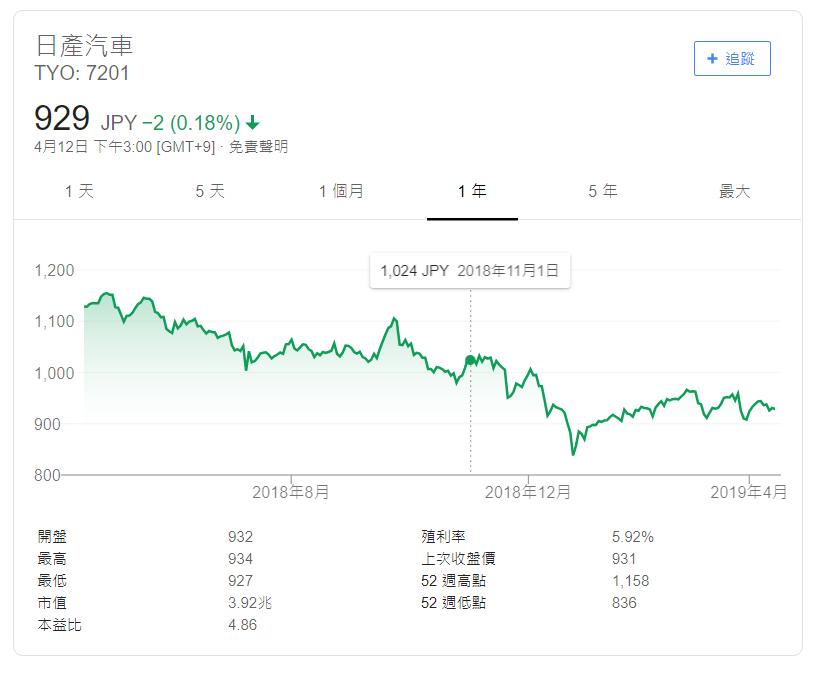Click the green down arrow price indicator
Image resolution: width=832 pixels, height=682 pixels.
[253, 123]
